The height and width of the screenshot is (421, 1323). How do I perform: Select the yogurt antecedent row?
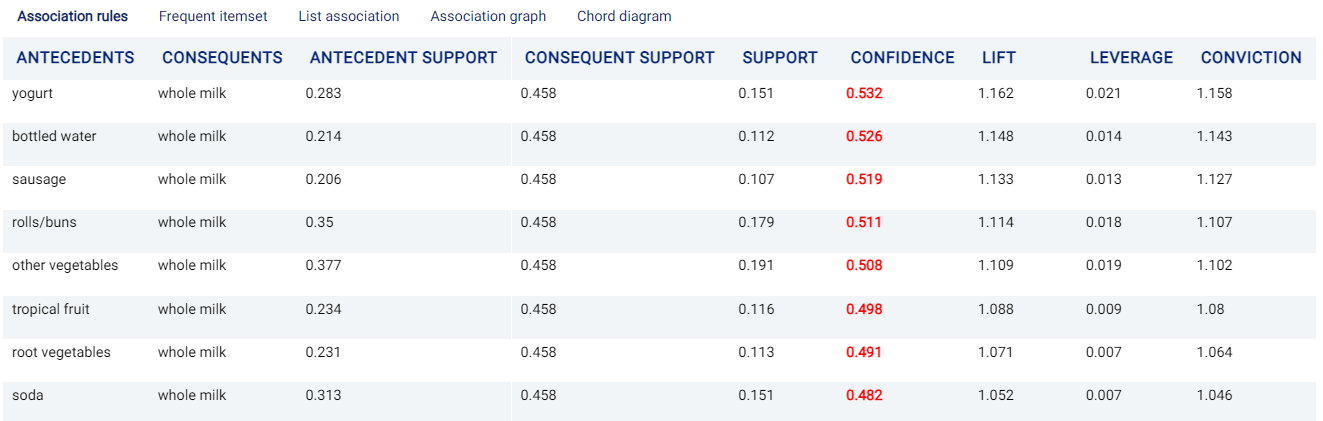coord(659,93)
